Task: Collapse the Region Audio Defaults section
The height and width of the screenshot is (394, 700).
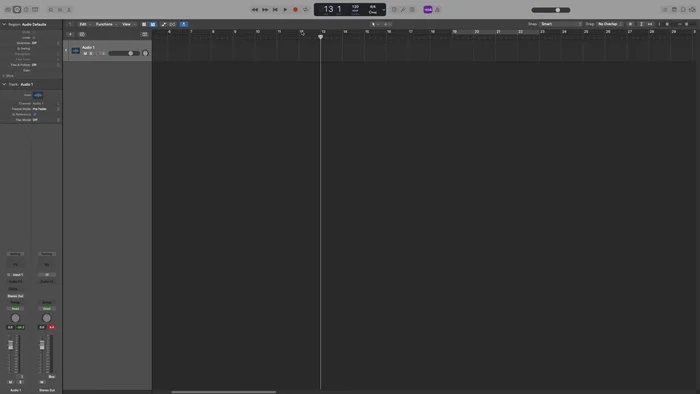Action: [x=4, y=24]
